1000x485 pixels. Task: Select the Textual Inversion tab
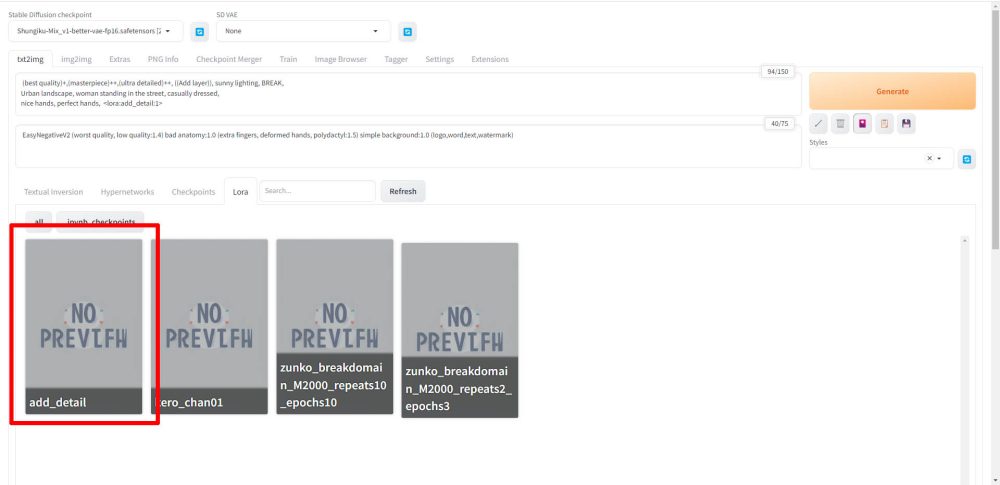pyautogui.click(x=53, y=191)
